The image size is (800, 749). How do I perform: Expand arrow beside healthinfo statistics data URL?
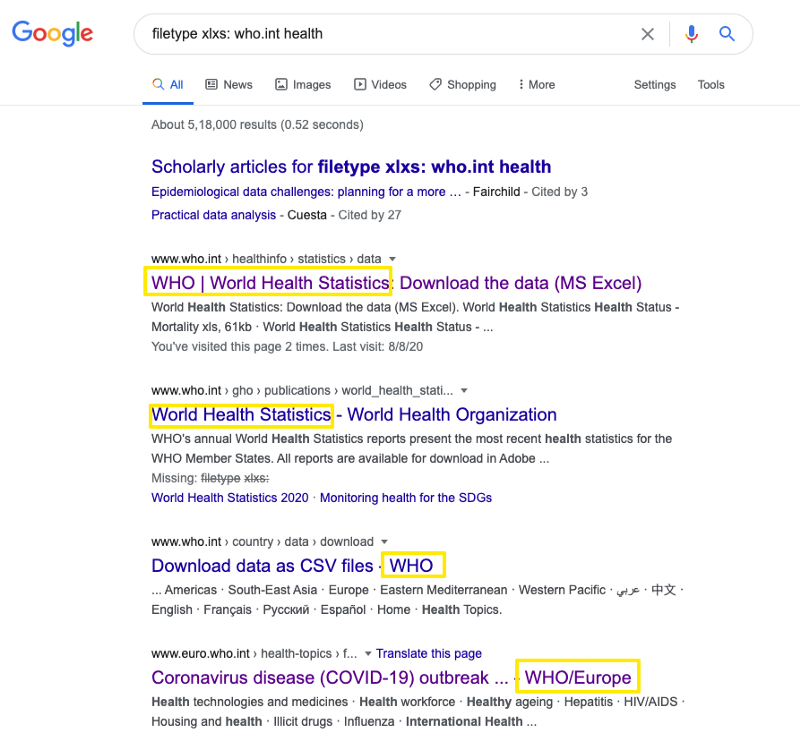[x=393, y=259]
